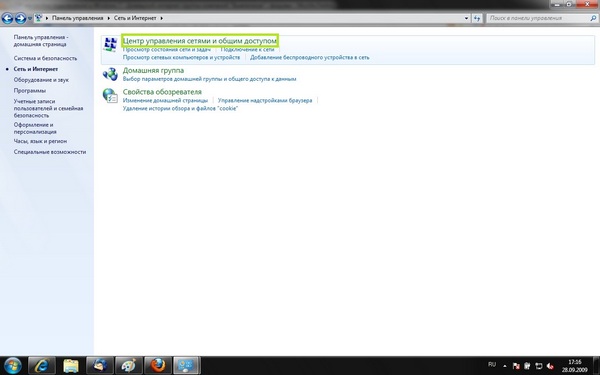Open Windows Explorer folder on the taskbar

pos(70,366)
